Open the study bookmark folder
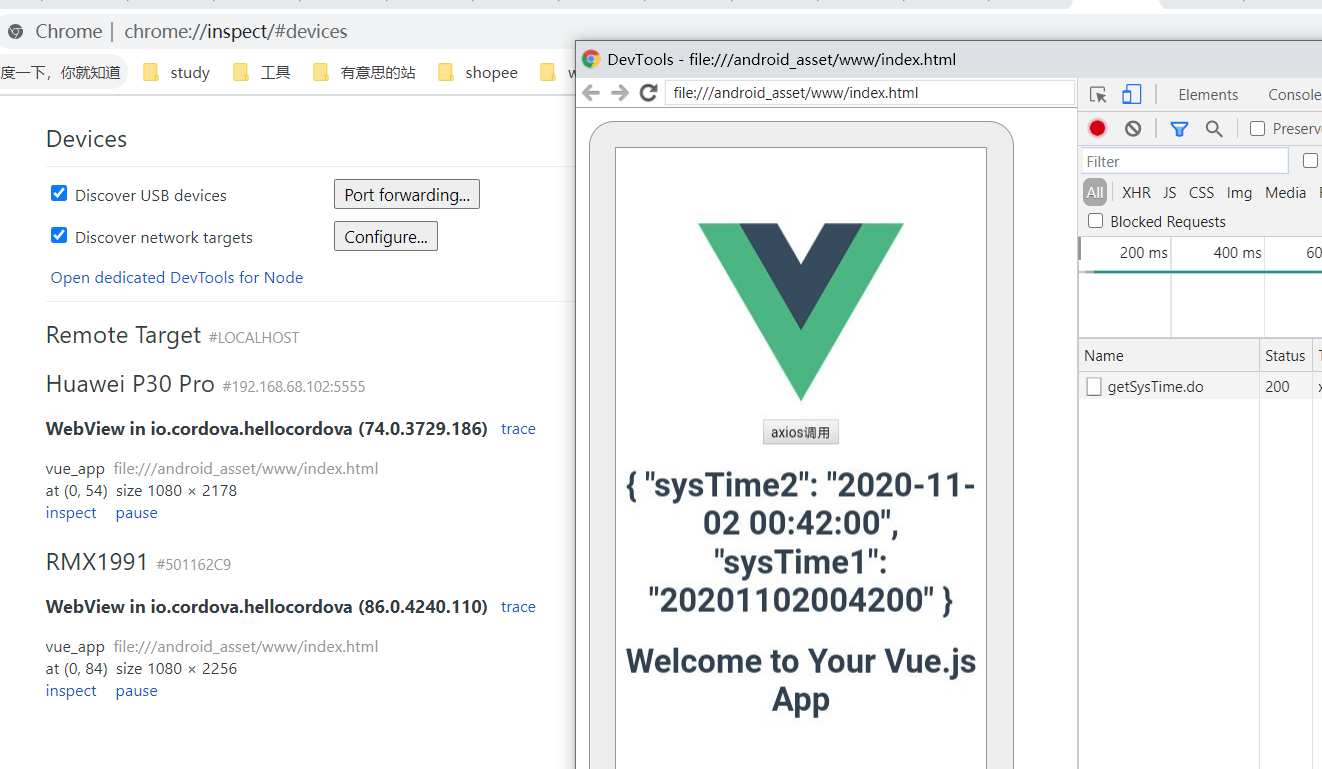1322x769 pixels. 176,72
